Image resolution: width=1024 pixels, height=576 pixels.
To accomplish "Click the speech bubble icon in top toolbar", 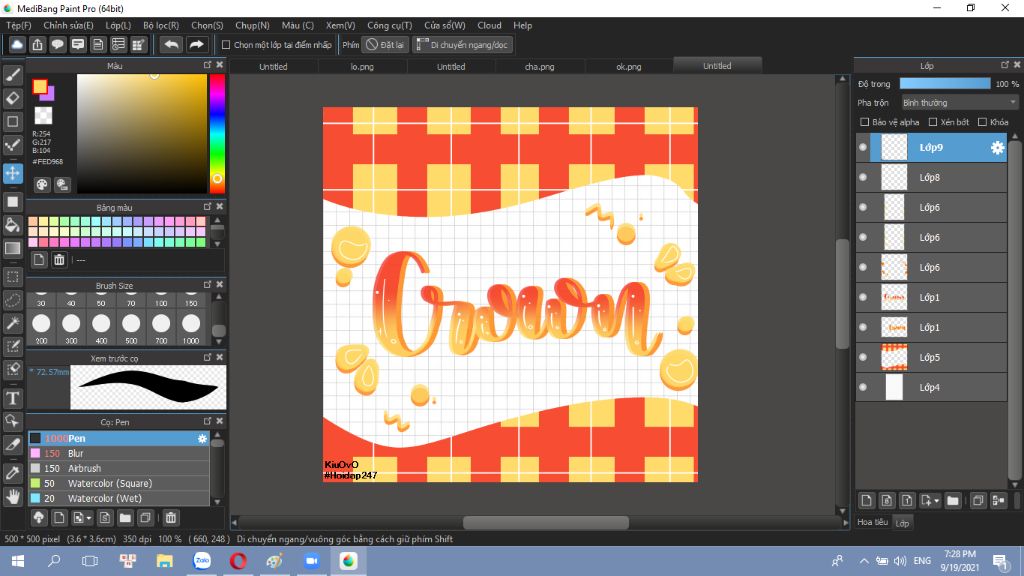I will [x=57, y=44].
